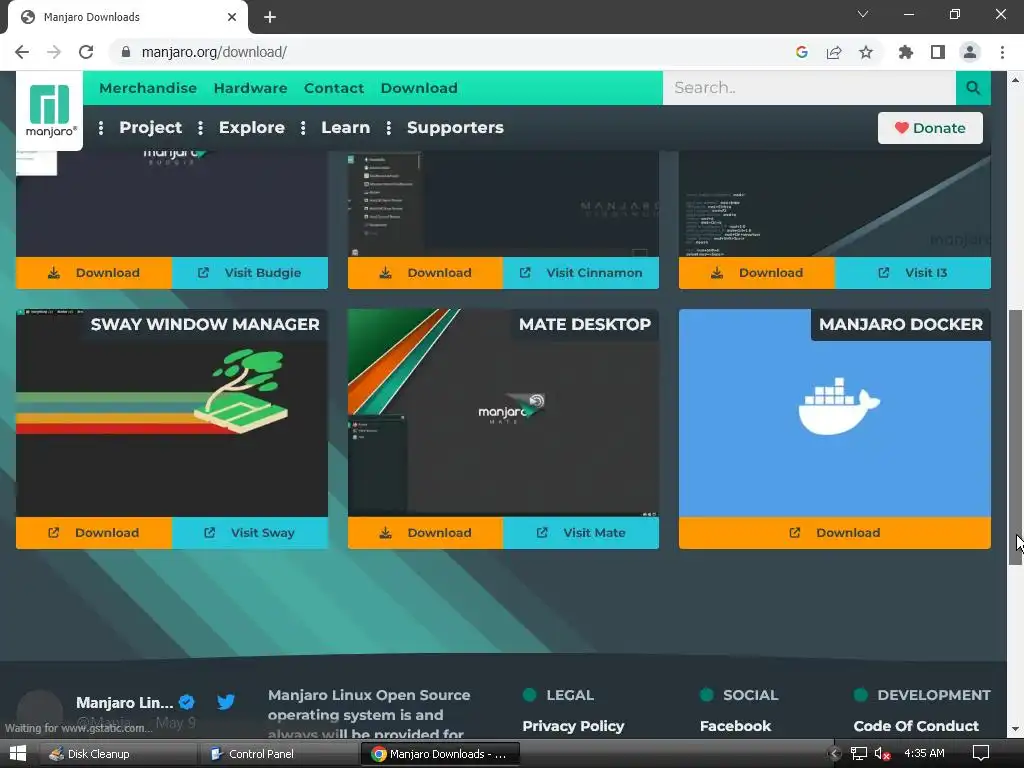Click the magnifier search button
The image size is (1024, 768).
pos(973,88)
